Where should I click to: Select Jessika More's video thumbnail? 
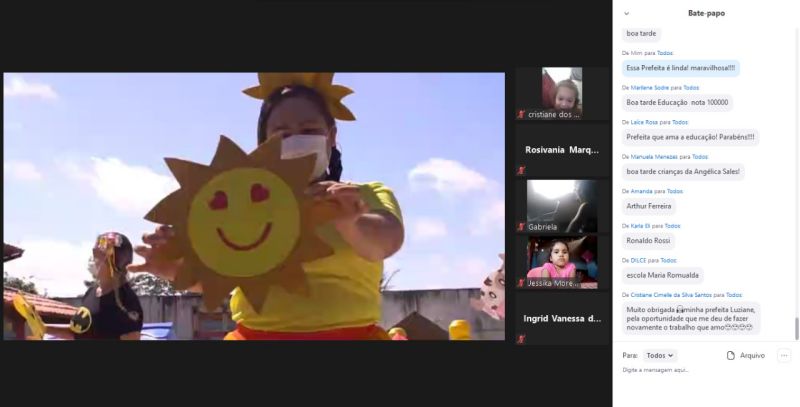coord(562,258)
